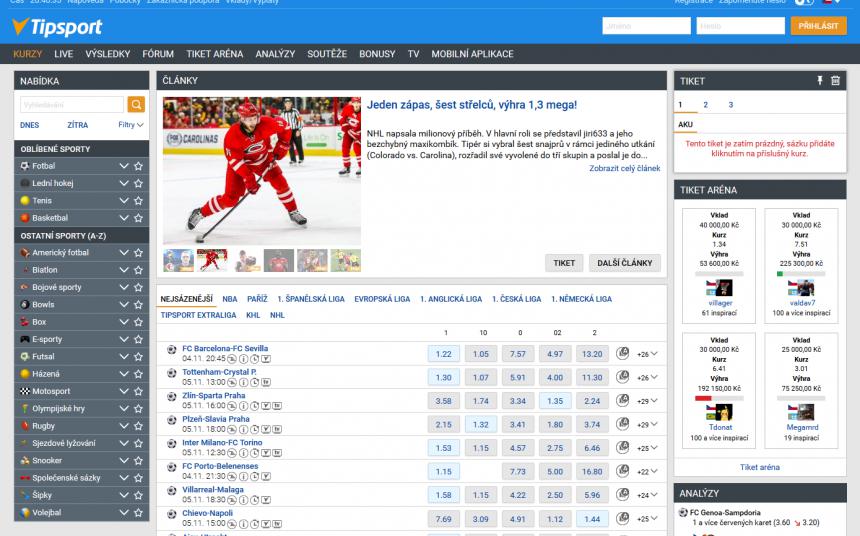Switch to the NBA tab
This screenshot has width=860, height=536.
click(230, 299)
